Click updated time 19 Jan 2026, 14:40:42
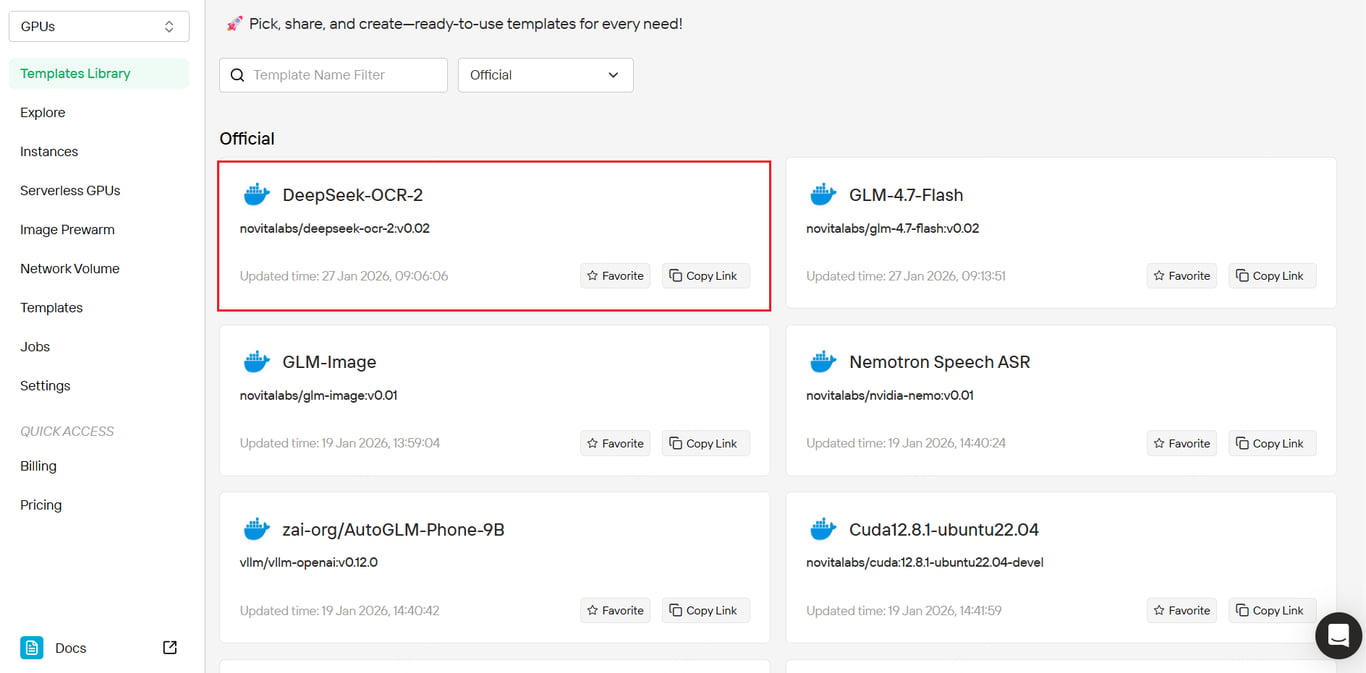Image resolution: width=1366 pixels, height=673 pixels. coord(340,610)
